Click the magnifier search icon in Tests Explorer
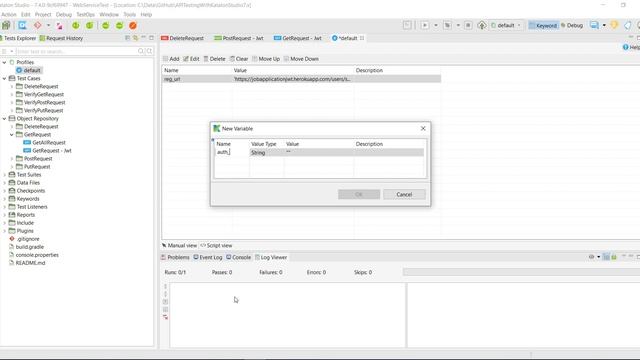Viewport: 640px width, 360px height. pyautogui.click(x=141, y=51)
